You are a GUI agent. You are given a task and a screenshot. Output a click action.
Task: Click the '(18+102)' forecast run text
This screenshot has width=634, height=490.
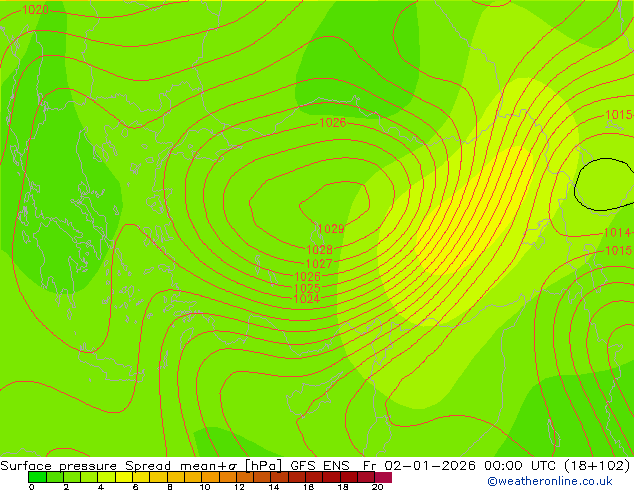[595, 466]
